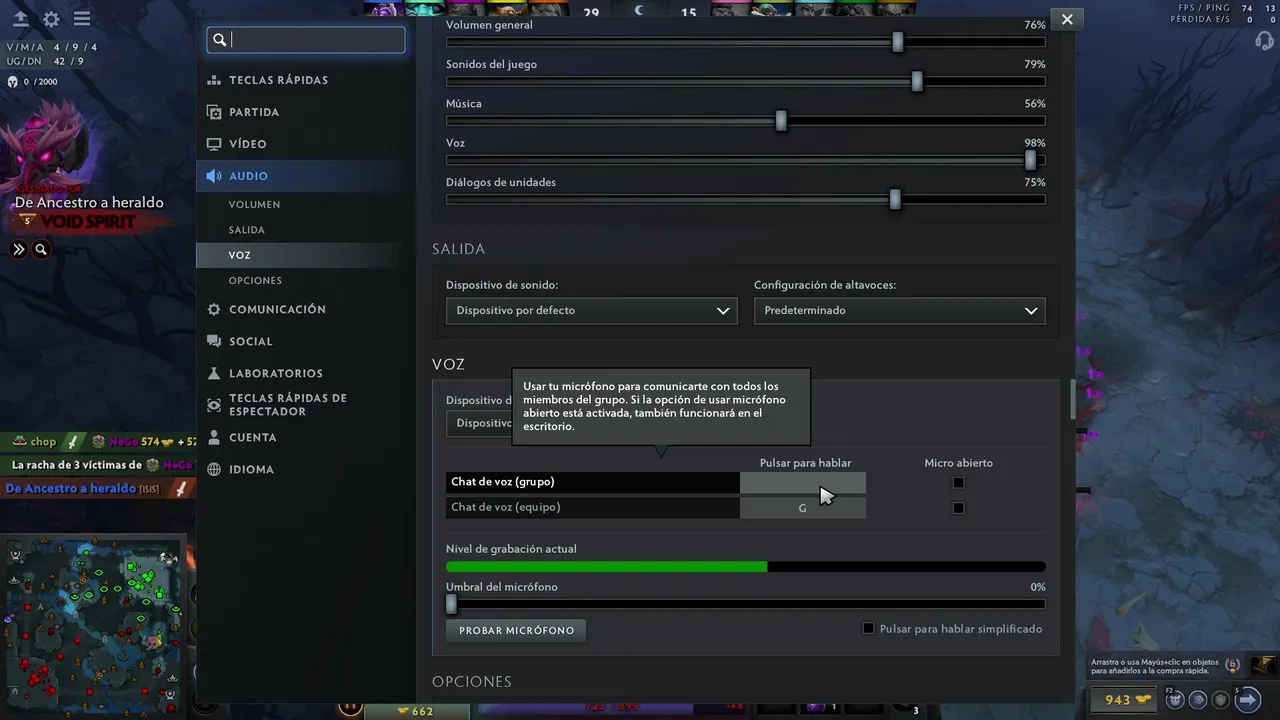Click the settings panel scrollbar
This screenshot has height=720, width=1280.
point(1073,400)
